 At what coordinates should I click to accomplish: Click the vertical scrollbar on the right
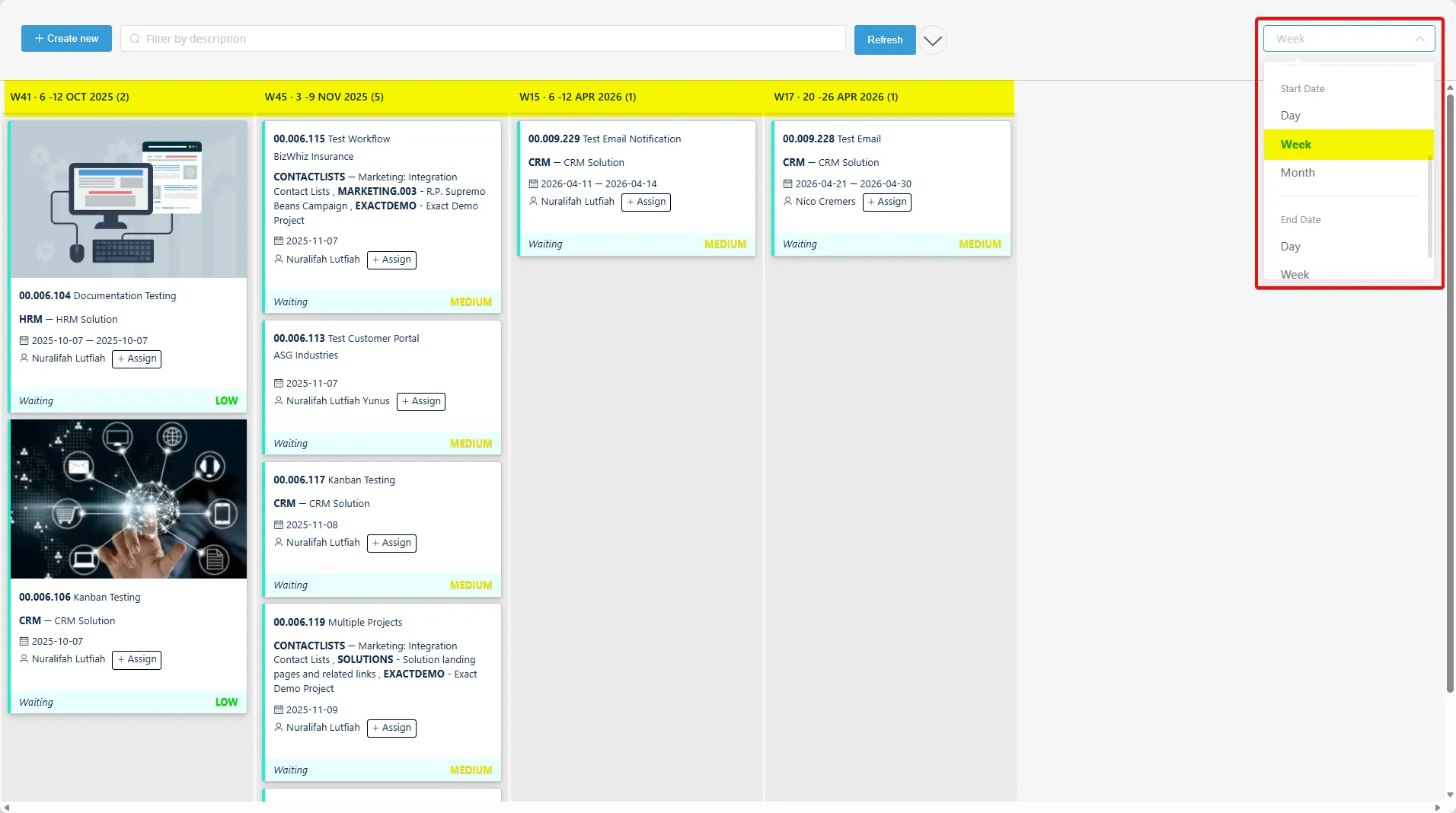tap(1450, 392)
